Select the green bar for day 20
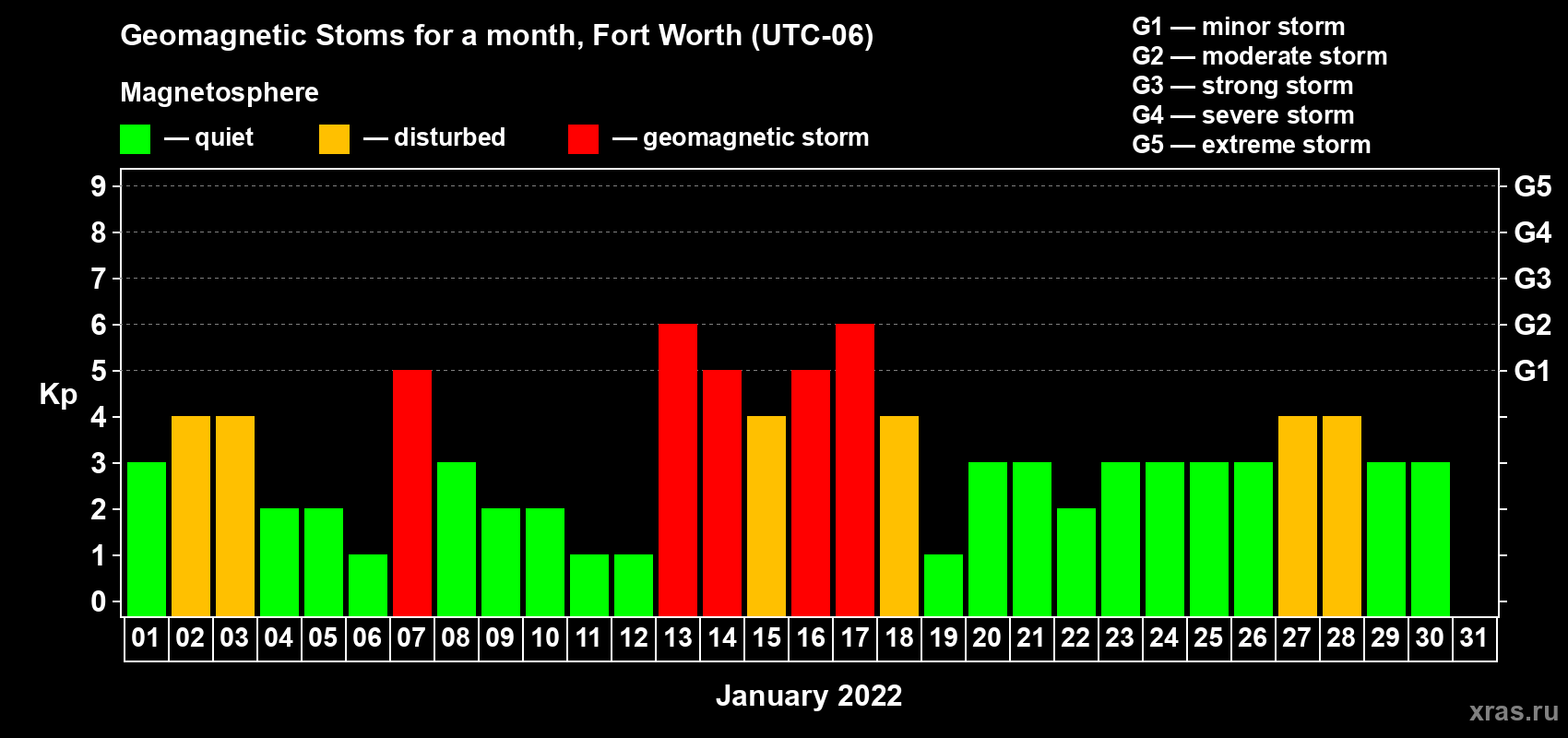The height and width of the screenshot is (738, 1568). (x=988, y=539)
